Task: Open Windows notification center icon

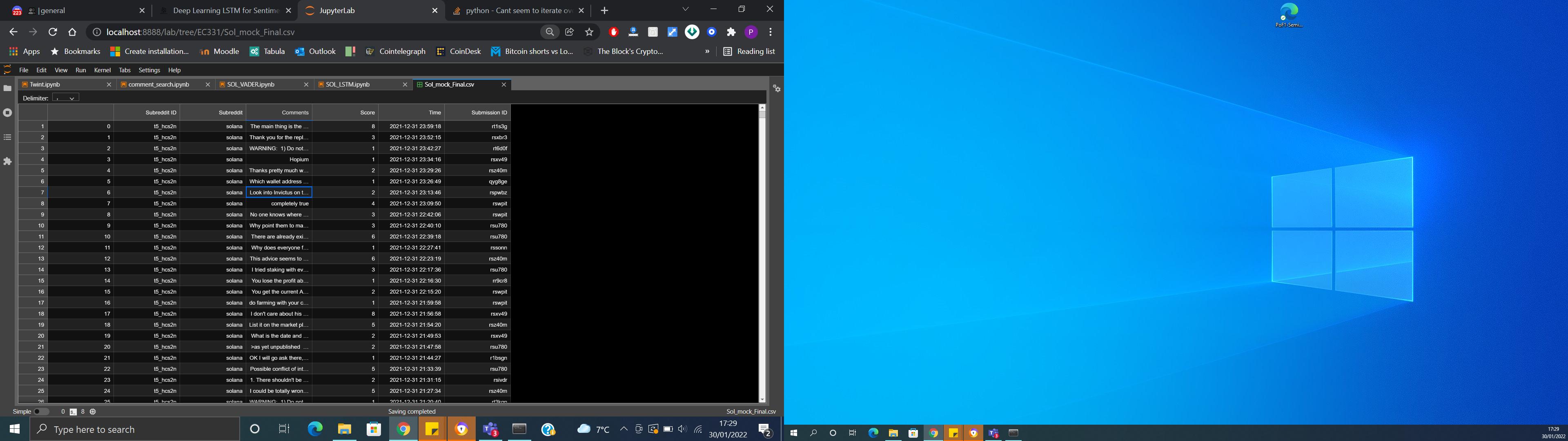Action: point(765,430)
